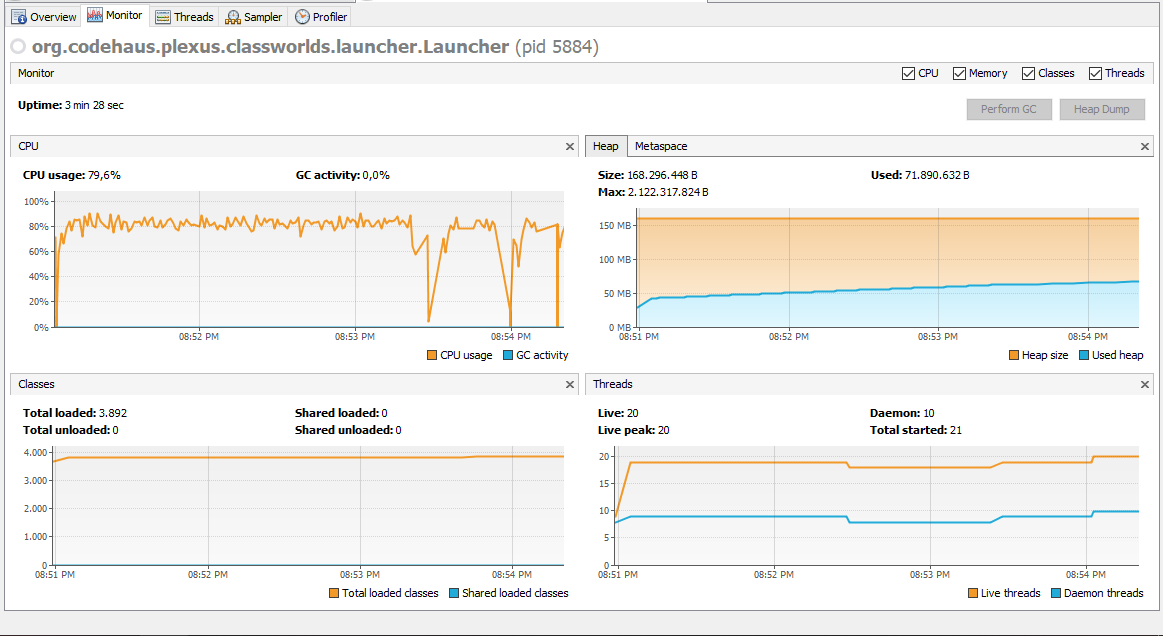Uncheck the CPU checkbox
Viewport: 1163px width, 636px height.
(x=908, y=73)
